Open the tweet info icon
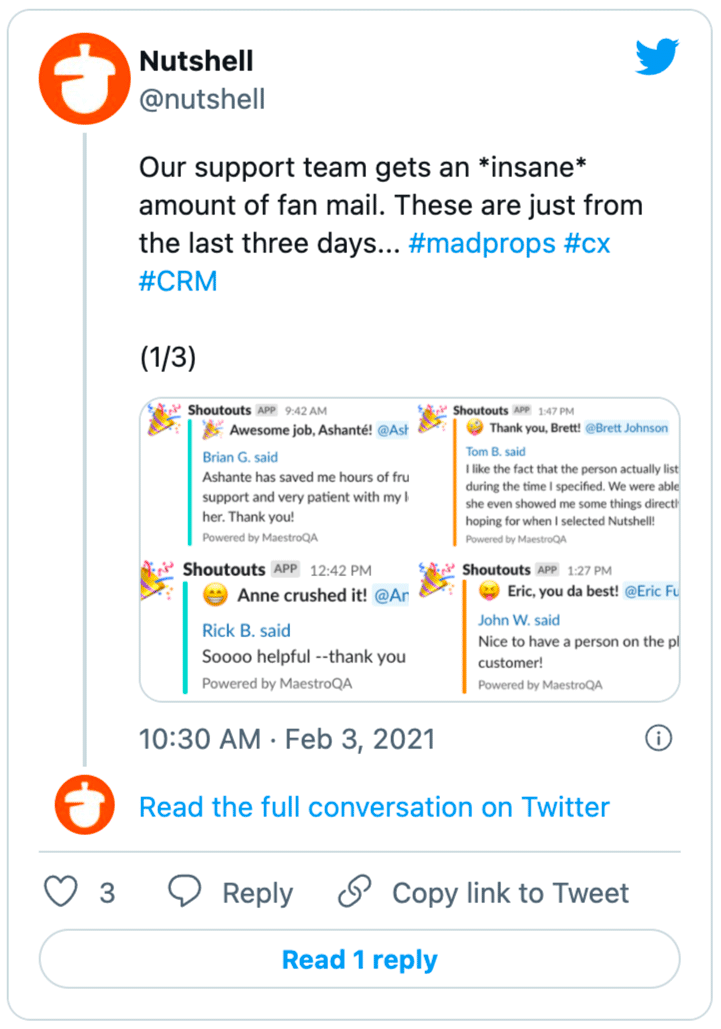Screen dimensions: 721x1029 click(x=658, y=739)
